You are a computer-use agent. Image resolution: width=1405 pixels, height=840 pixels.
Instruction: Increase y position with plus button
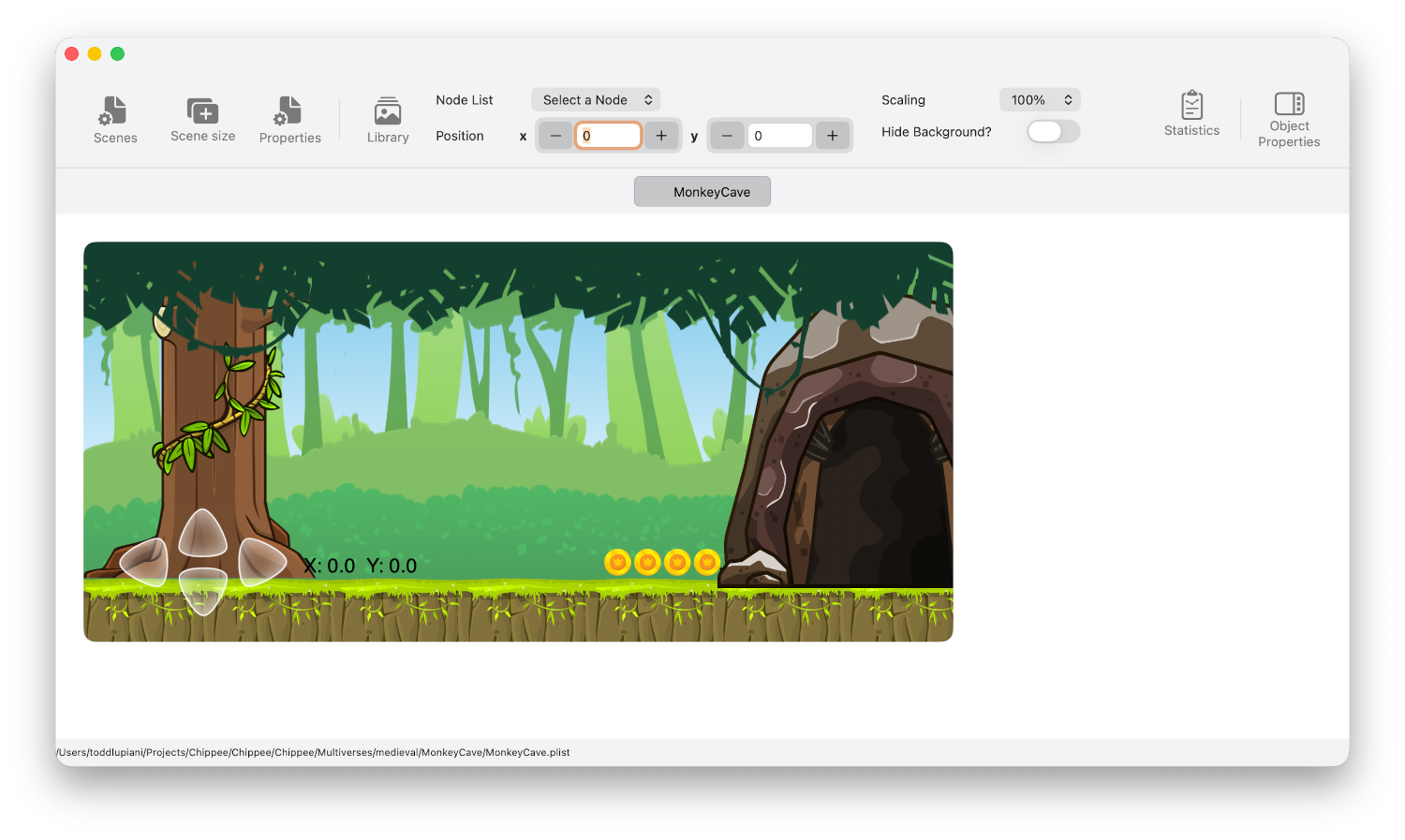coord(833,136)
